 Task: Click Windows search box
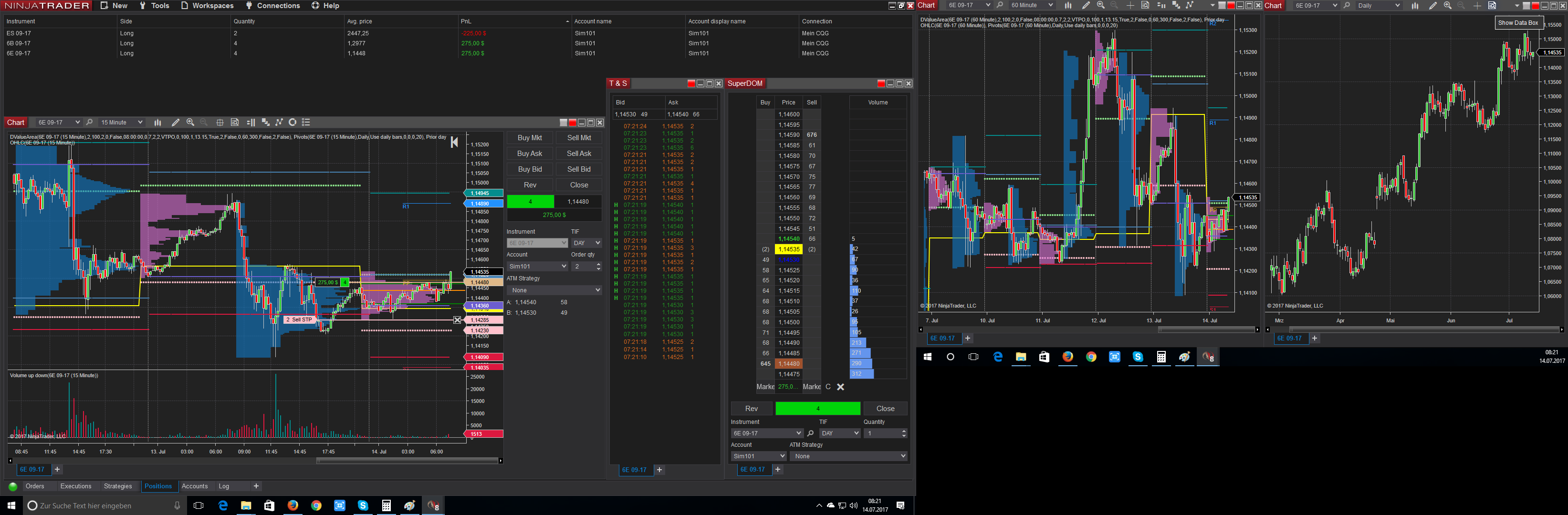[104, 505]
